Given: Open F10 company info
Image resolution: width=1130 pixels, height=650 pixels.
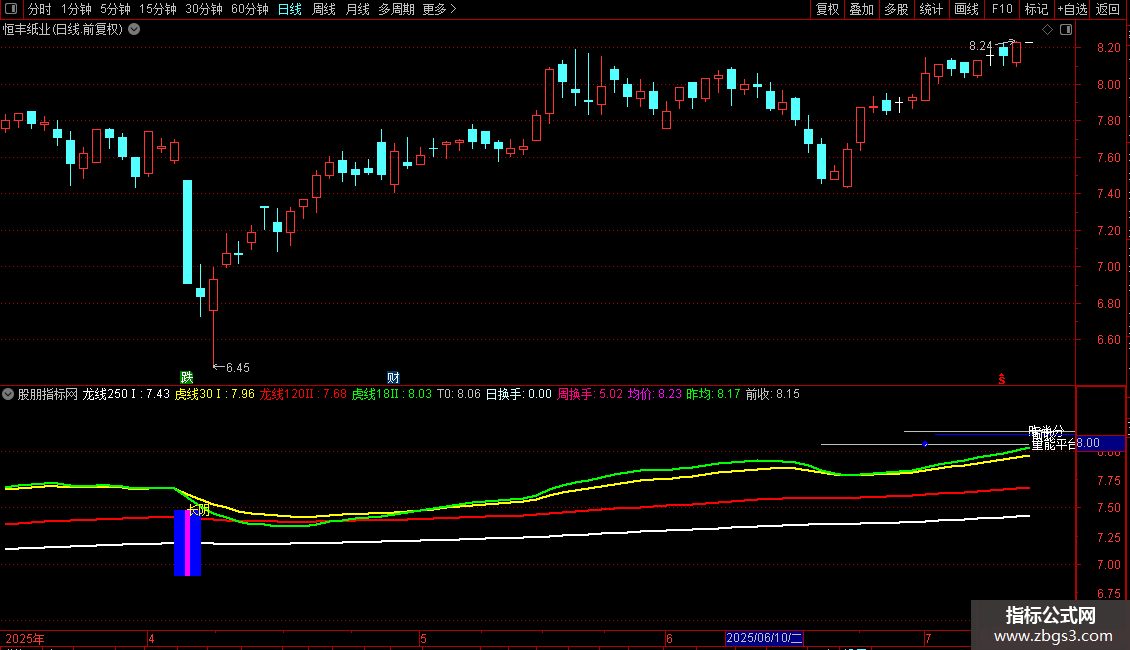Looking at the screenshot, I should pos(1002,9).
